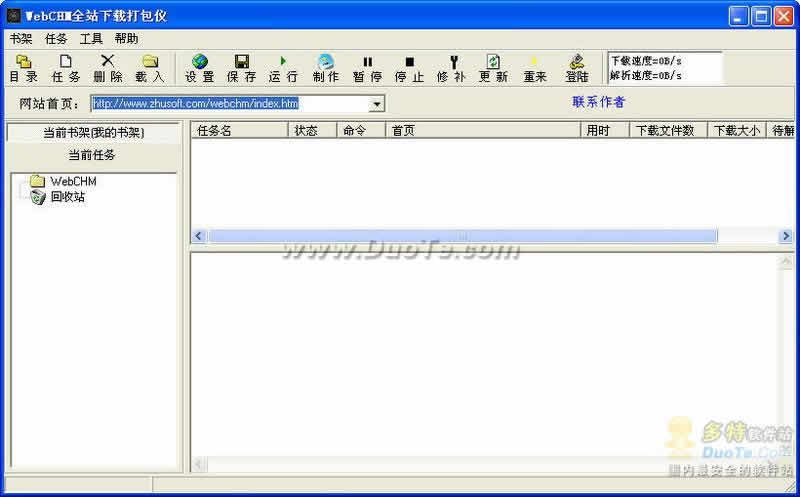Viewport: 800px width, 497px height.
Task: Close the WebCHM window
Action: (783, 16)
